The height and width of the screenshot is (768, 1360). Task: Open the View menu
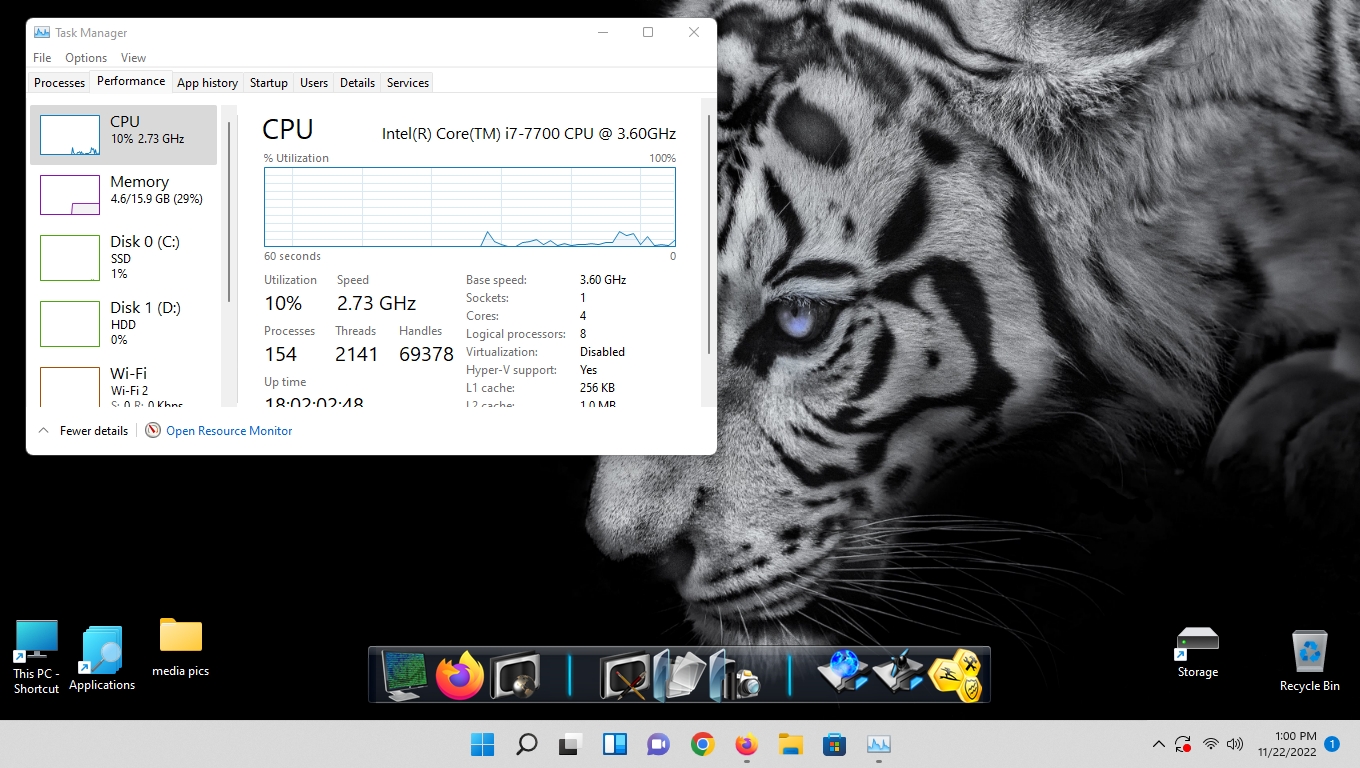pos(133,58)
